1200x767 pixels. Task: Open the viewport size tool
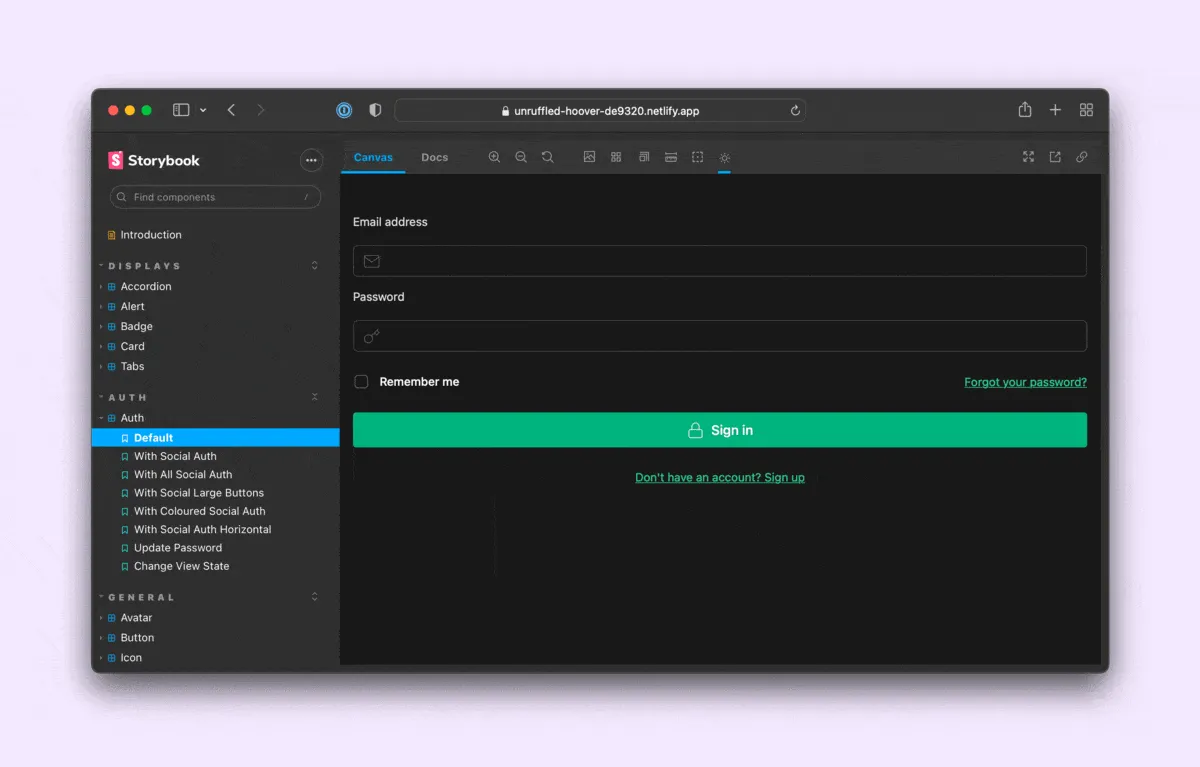pyautogui.click(x=644, y=157)
